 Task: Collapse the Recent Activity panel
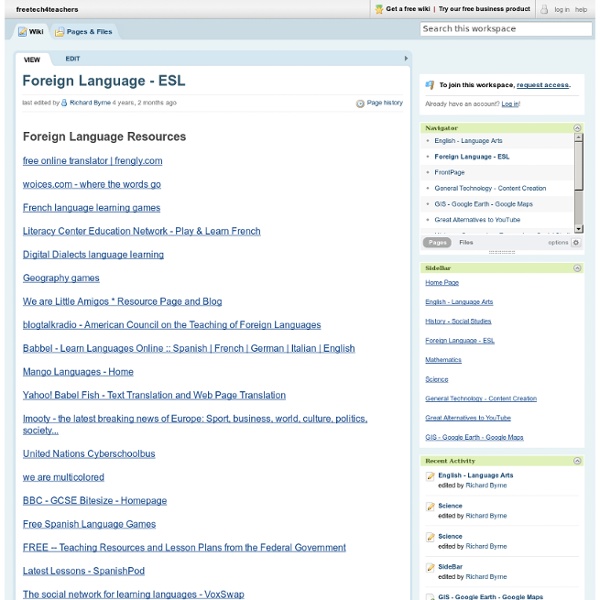[x=577, y=461]
